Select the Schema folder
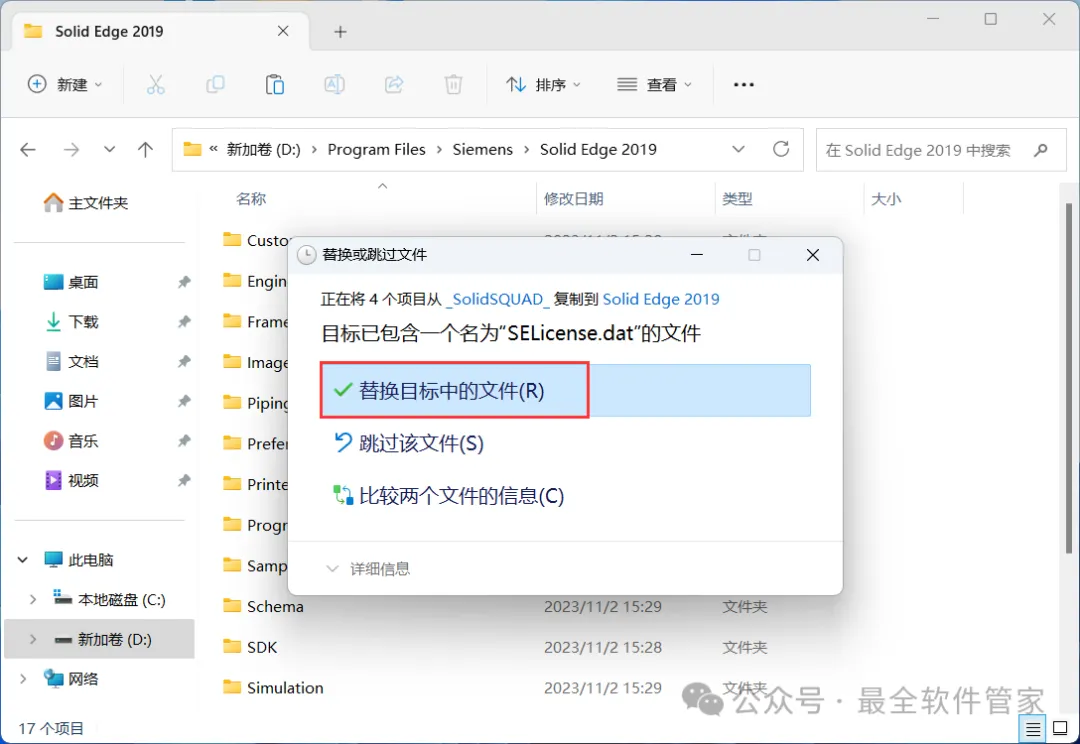 coord(275,606)
